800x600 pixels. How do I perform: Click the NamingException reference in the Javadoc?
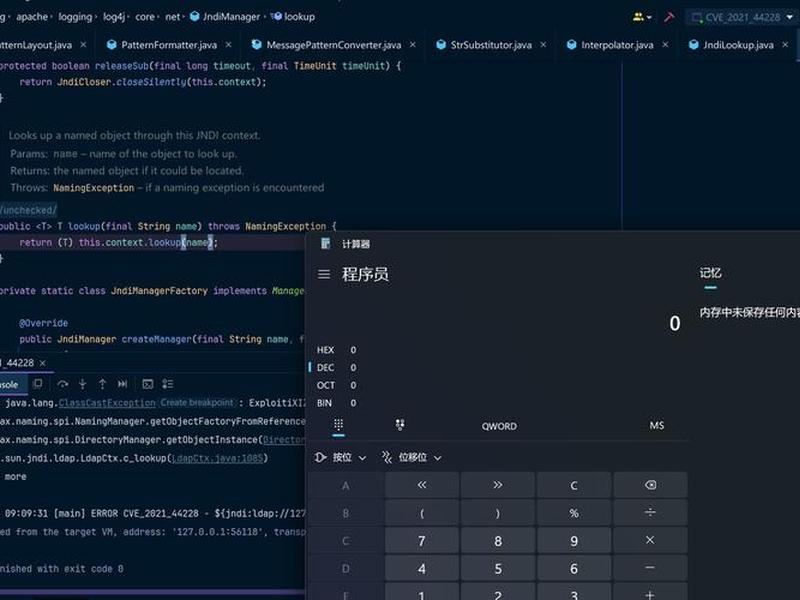click(94, 188)
